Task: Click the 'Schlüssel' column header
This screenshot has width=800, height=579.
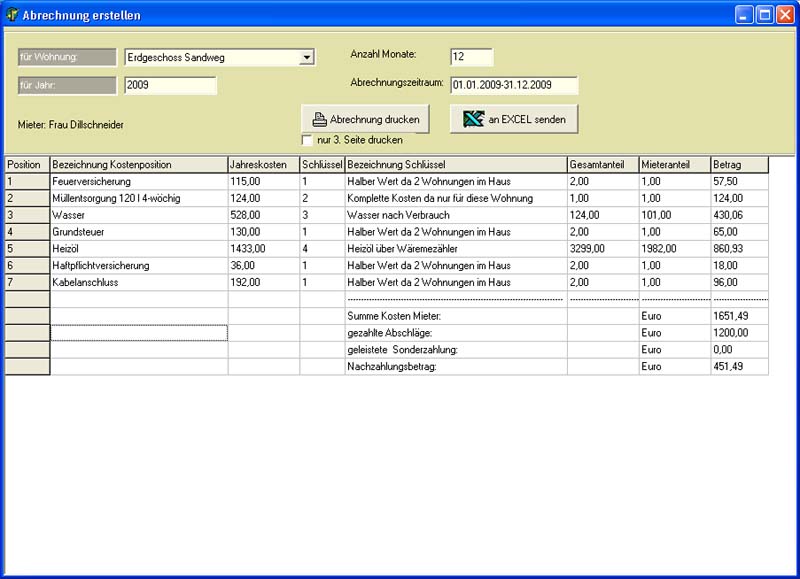Action: pyautogui.click(x=322, y=165)
